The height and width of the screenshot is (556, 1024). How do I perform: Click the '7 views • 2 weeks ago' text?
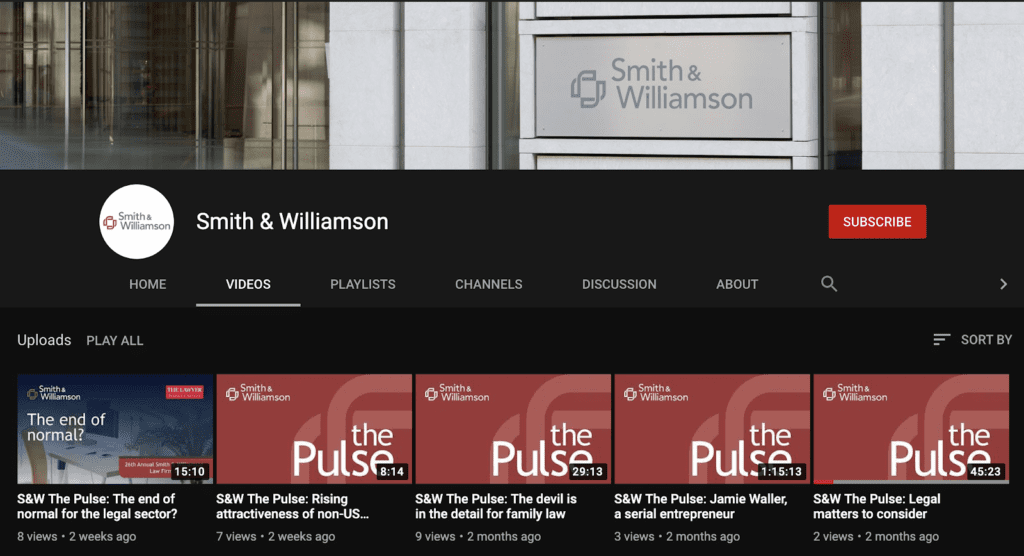(x=276, y=536)
